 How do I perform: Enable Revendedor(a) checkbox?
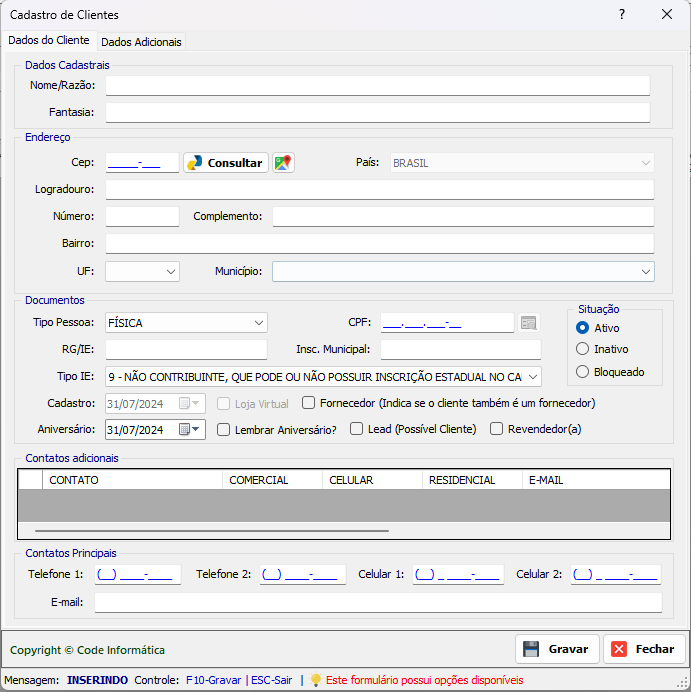(x=496, y=429)
